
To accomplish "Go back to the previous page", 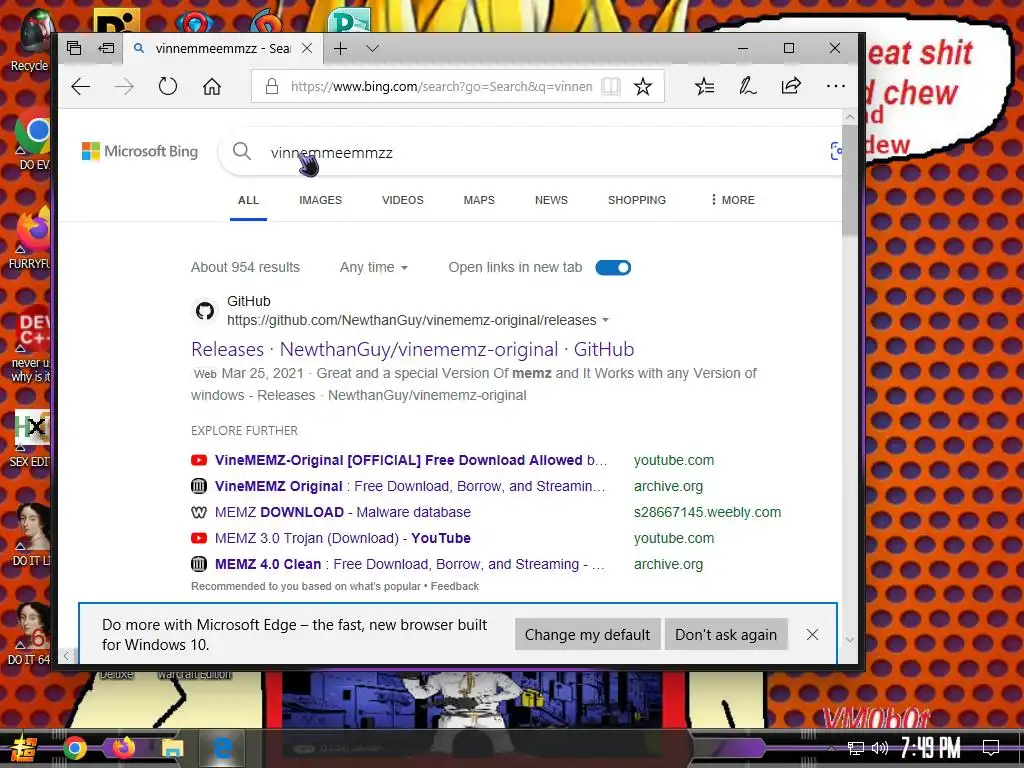I will click(80, 86).
